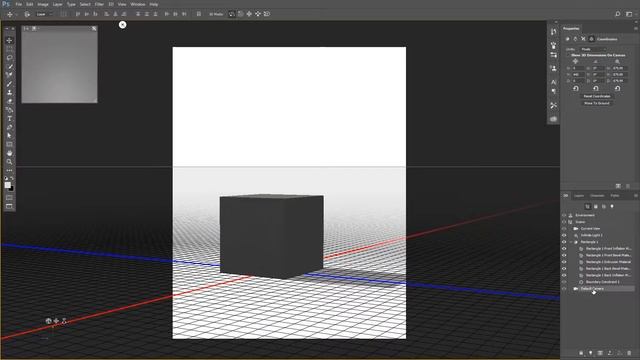
Task: Open the Window menu
Action: click(x=138, y=4)
